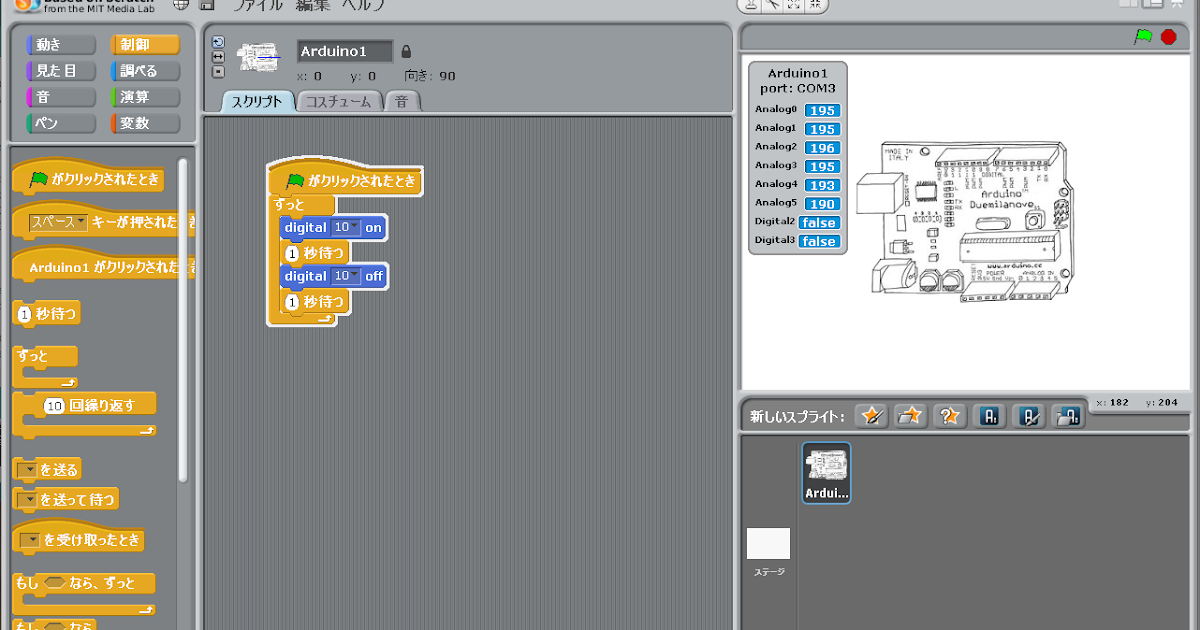Open pin number dropdown in digital on block

tap(353, 228)
